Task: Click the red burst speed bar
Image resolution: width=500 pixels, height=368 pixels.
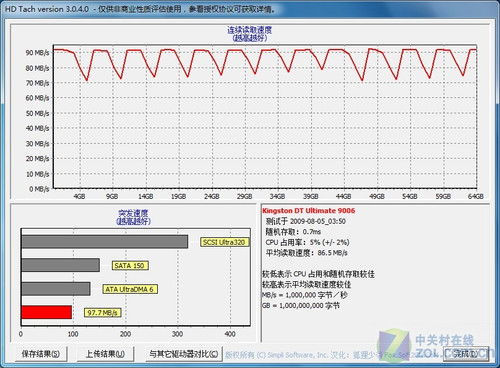Action: [x=46, y=312]
